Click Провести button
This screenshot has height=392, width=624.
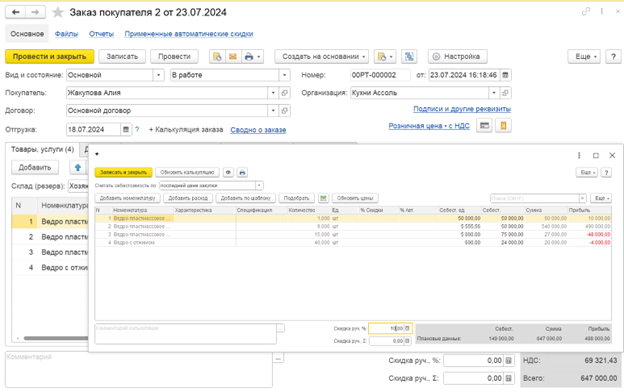(x=174, y=57)
